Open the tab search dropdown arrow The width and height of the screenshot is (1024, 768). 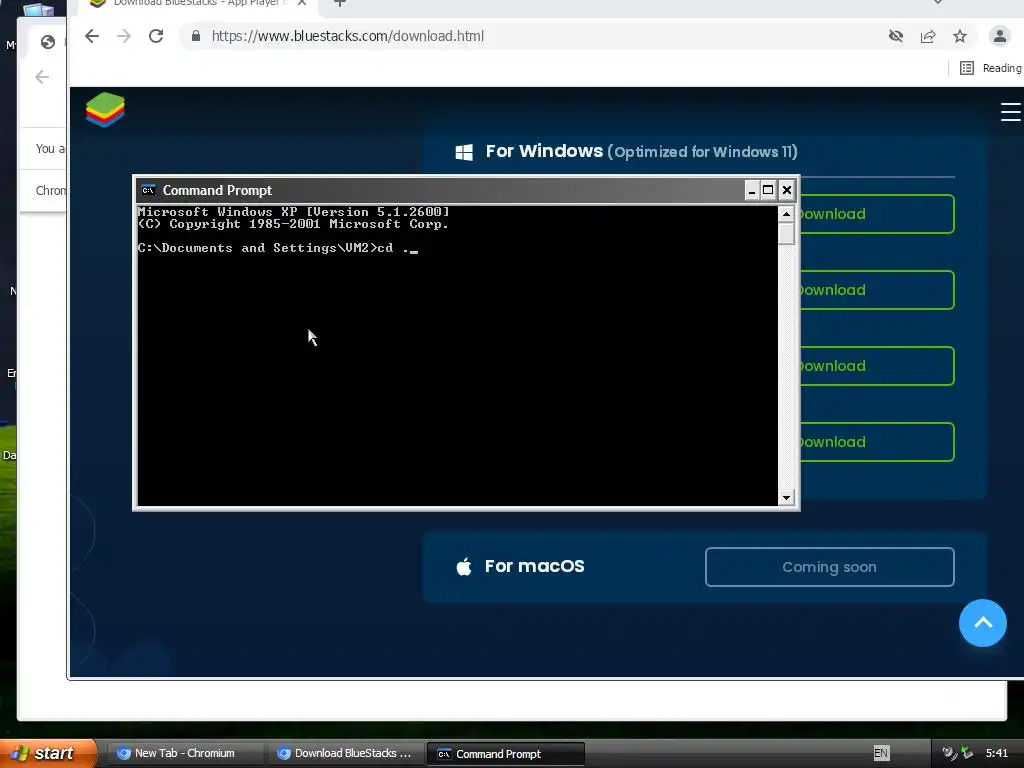point(938,3)
